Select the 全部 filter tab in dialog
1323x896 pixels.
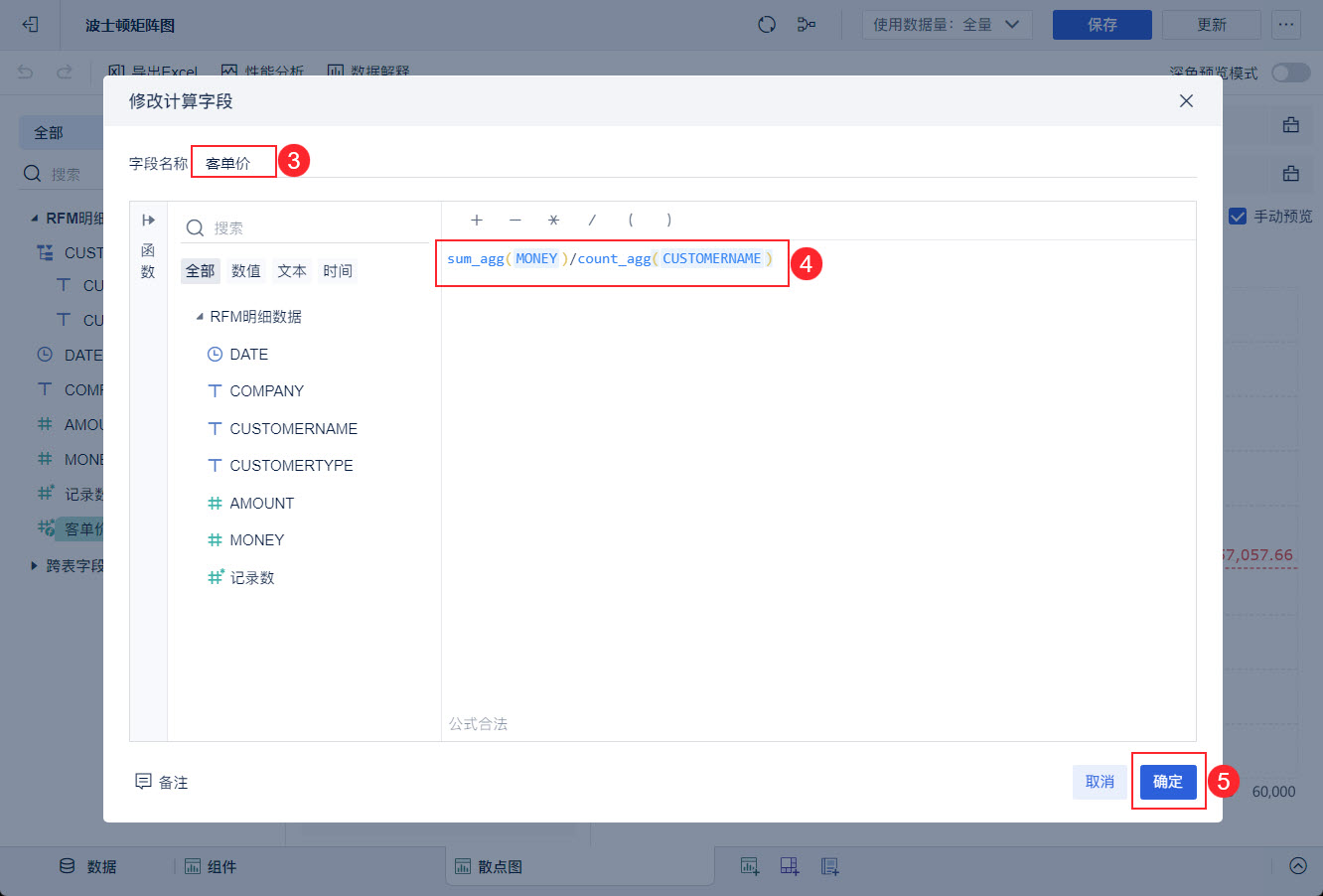[201, 271]
